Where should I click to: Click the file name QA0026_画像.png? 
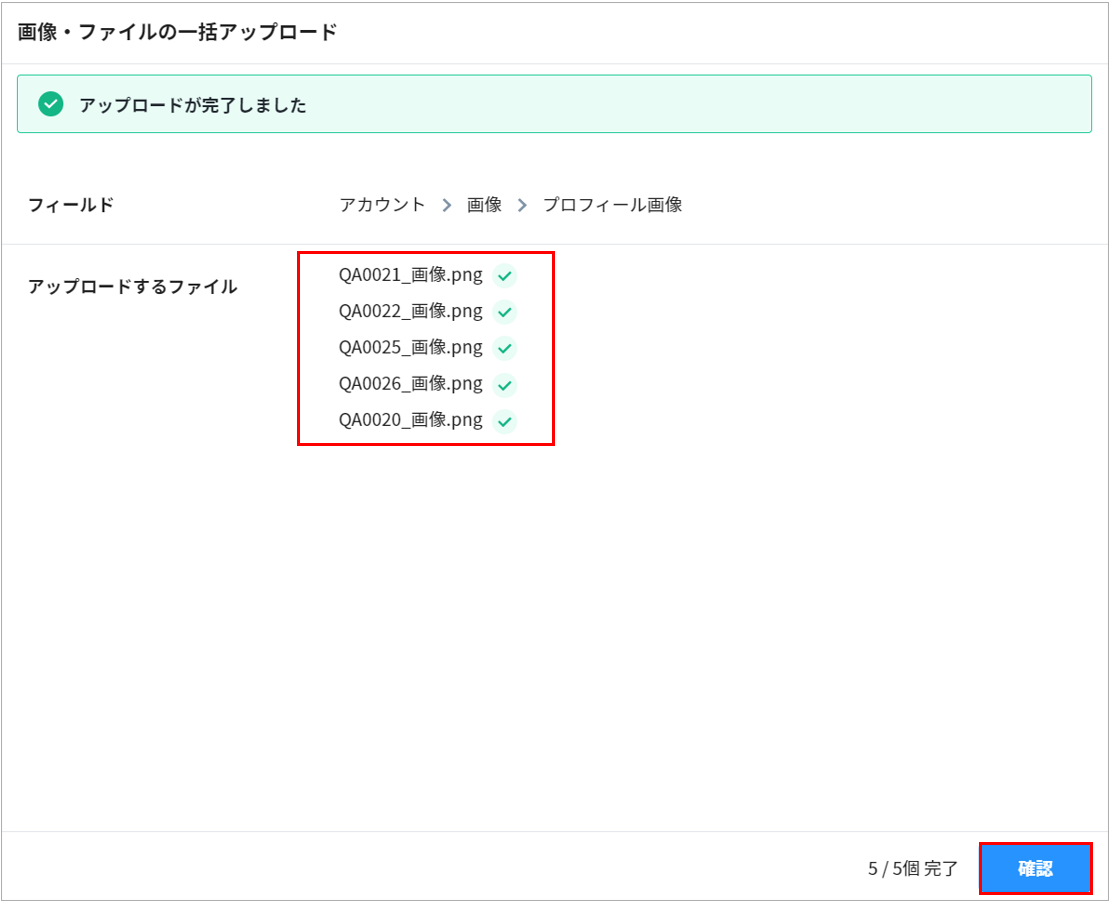[x=410, y=384]
